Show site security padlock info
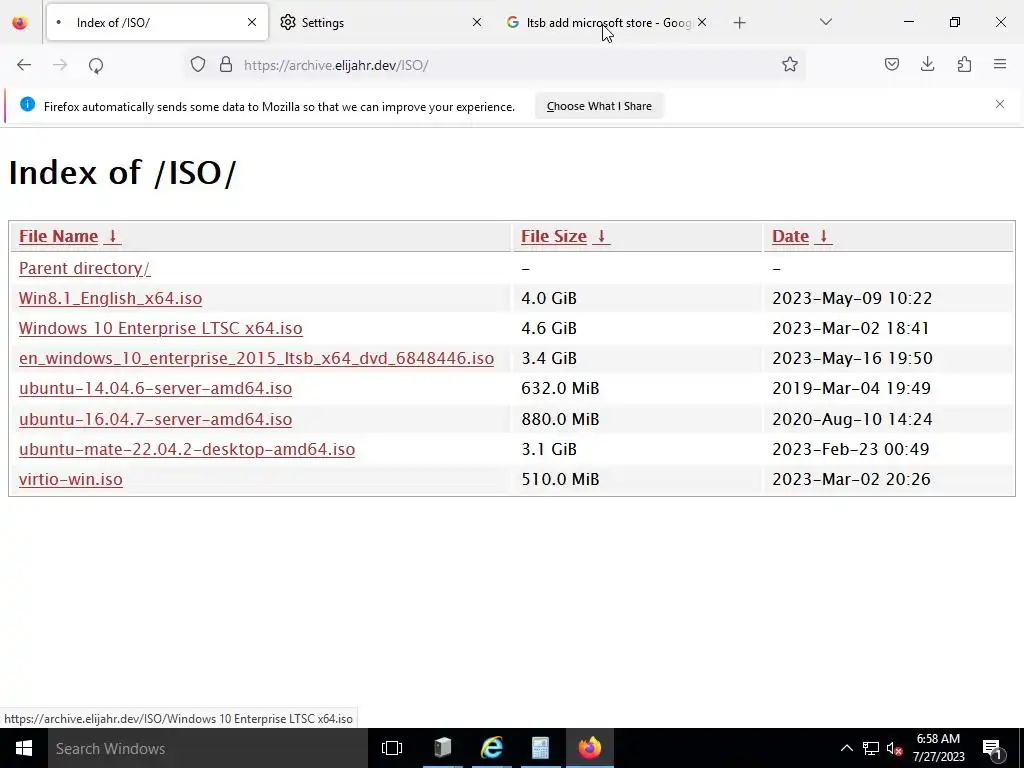 (226, 65)
